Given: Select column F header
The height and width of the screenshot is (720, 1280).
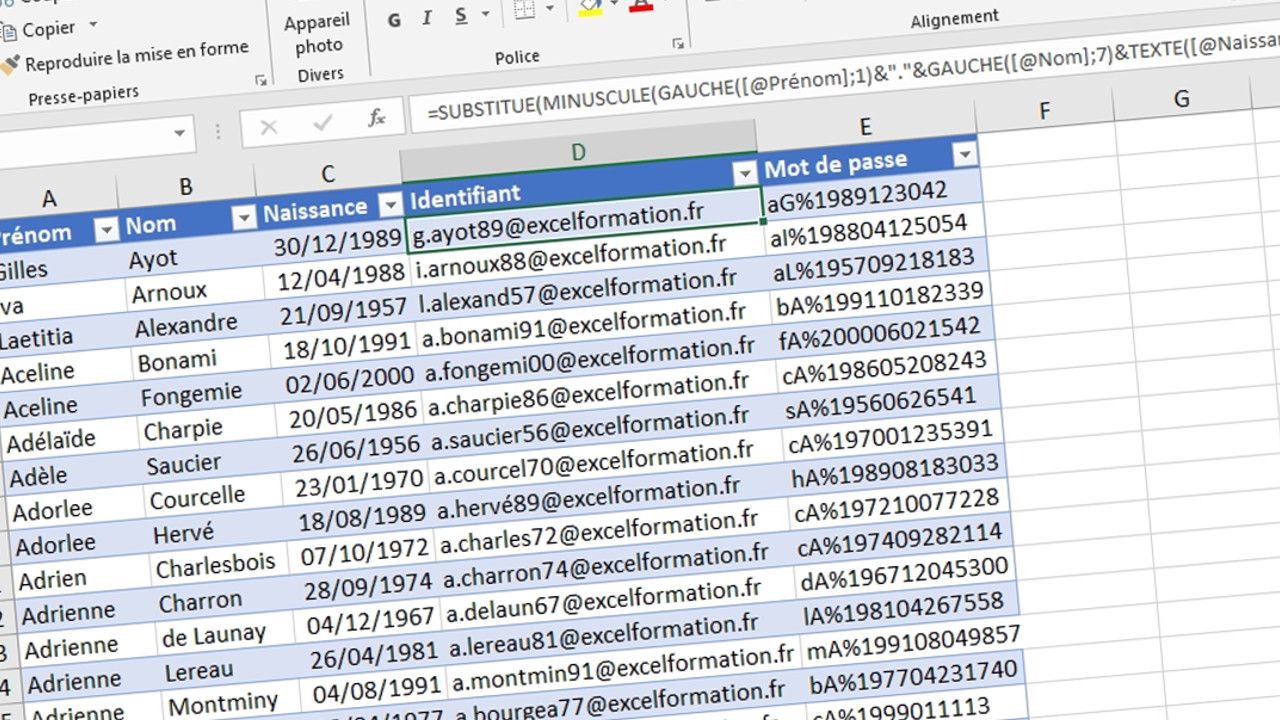Looking at the screenshot, I should point(1045,110).
